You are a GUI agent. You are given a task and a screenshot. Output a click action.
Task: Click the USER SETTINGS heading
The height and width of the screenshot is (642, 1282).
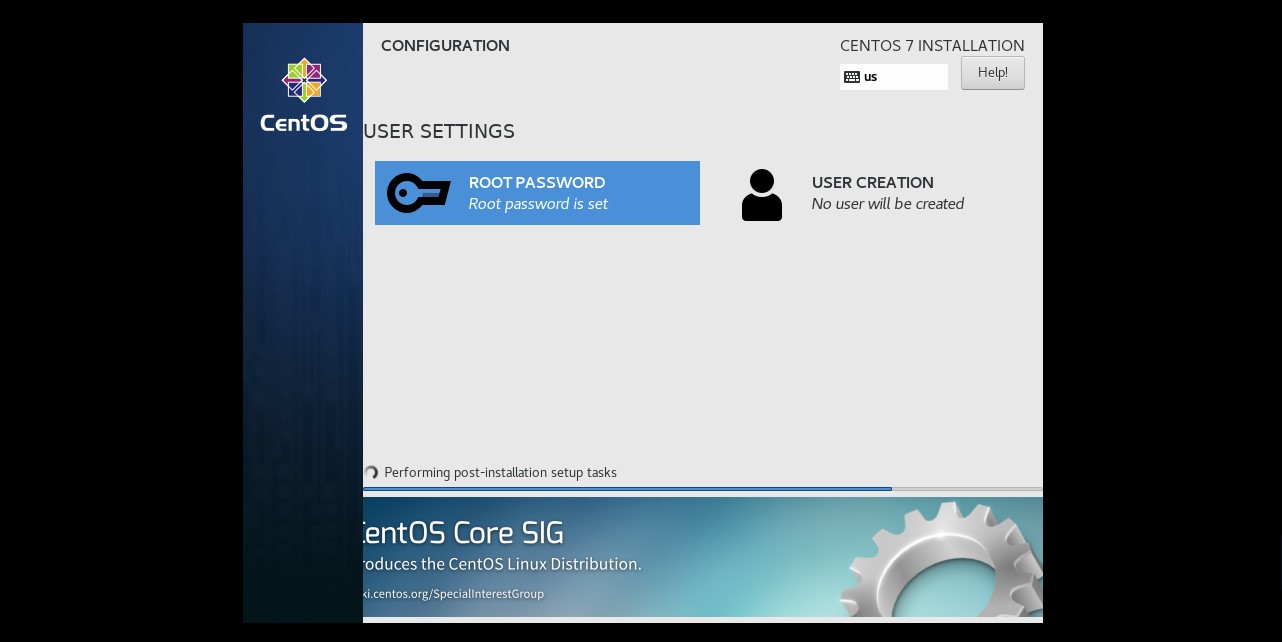(x=439, y=131)
